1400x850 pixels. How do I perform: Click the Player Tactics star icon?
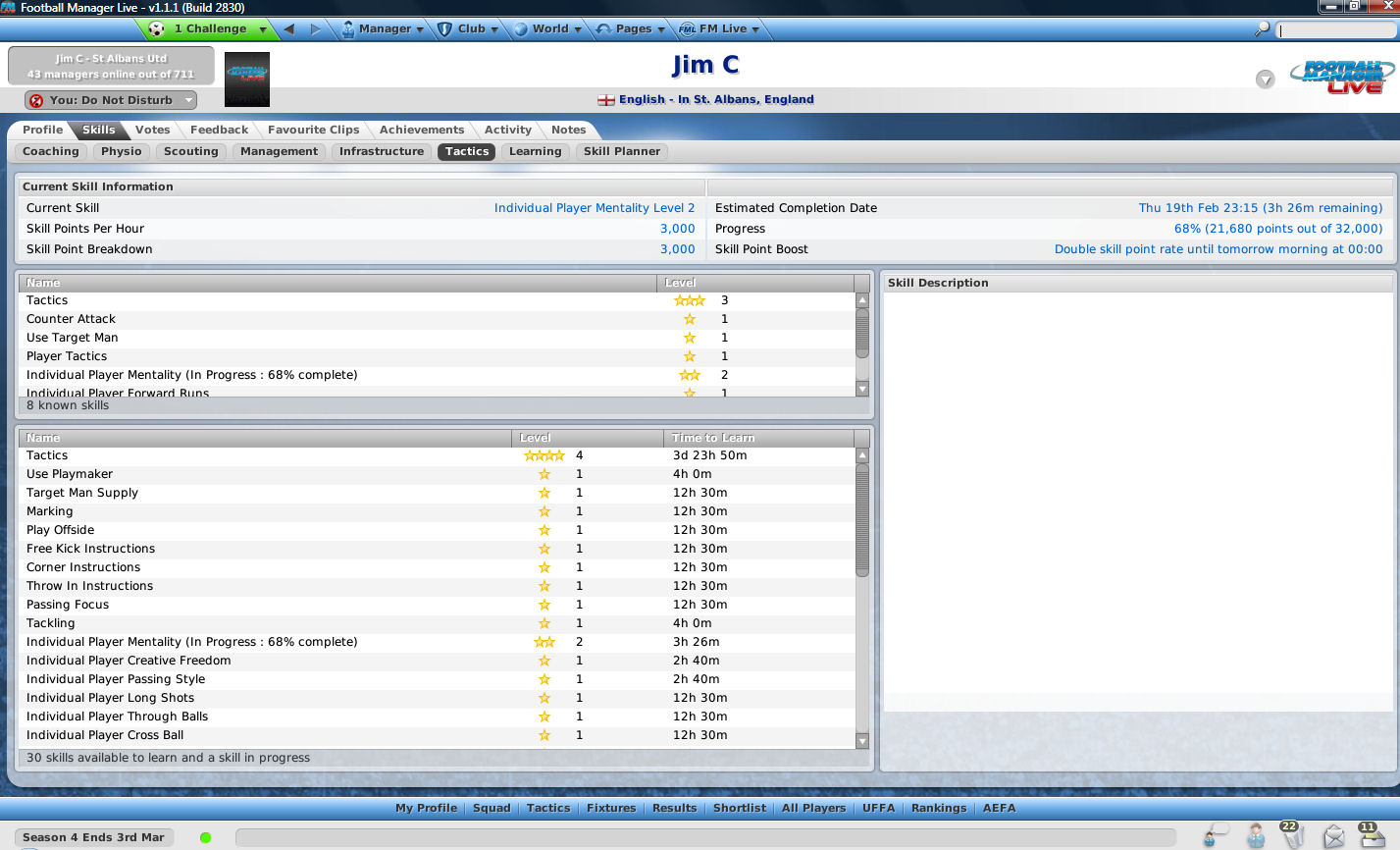click(x=690, y=356)
